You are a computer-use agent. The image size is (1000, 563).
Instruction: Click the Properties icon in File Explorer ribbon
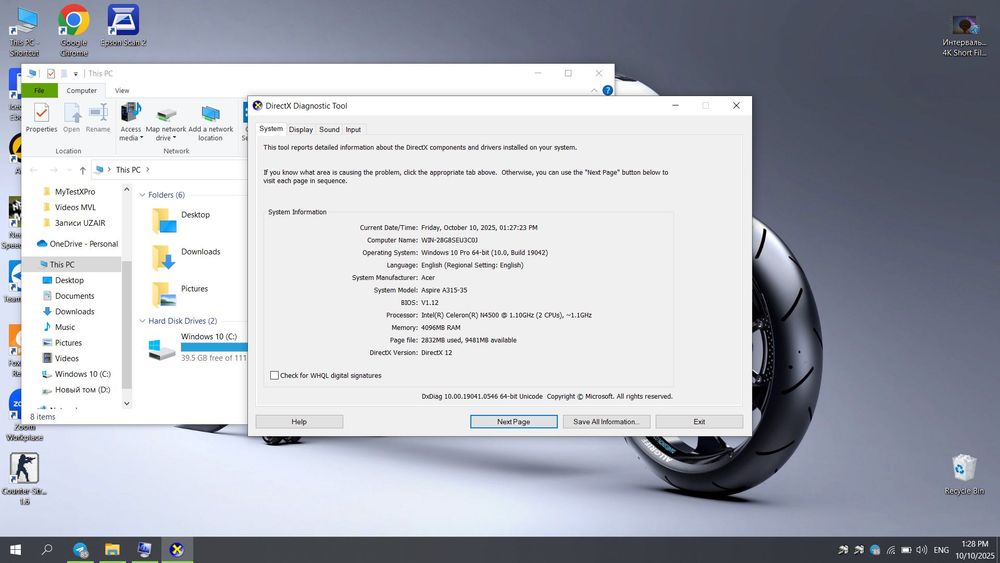point(41,117)
